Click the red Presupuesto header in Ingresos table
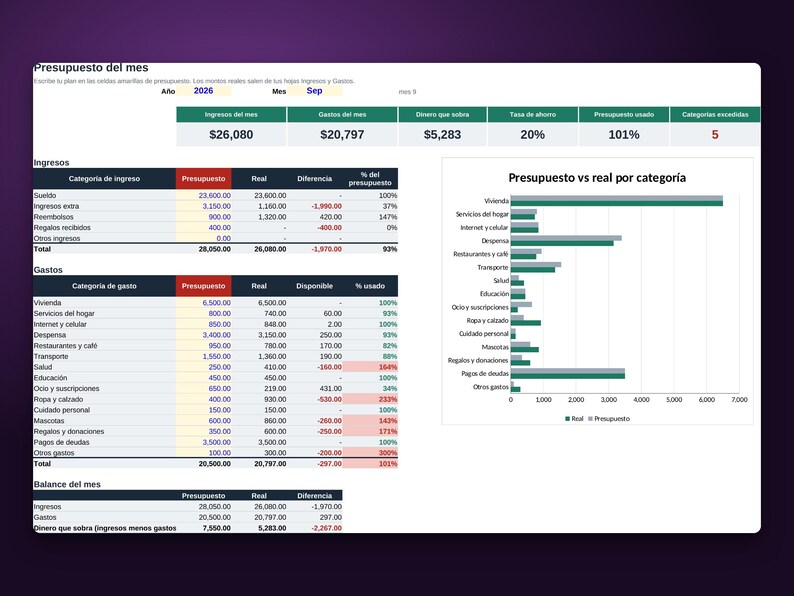This screenshot has height=596, width=794. [204, 179]
